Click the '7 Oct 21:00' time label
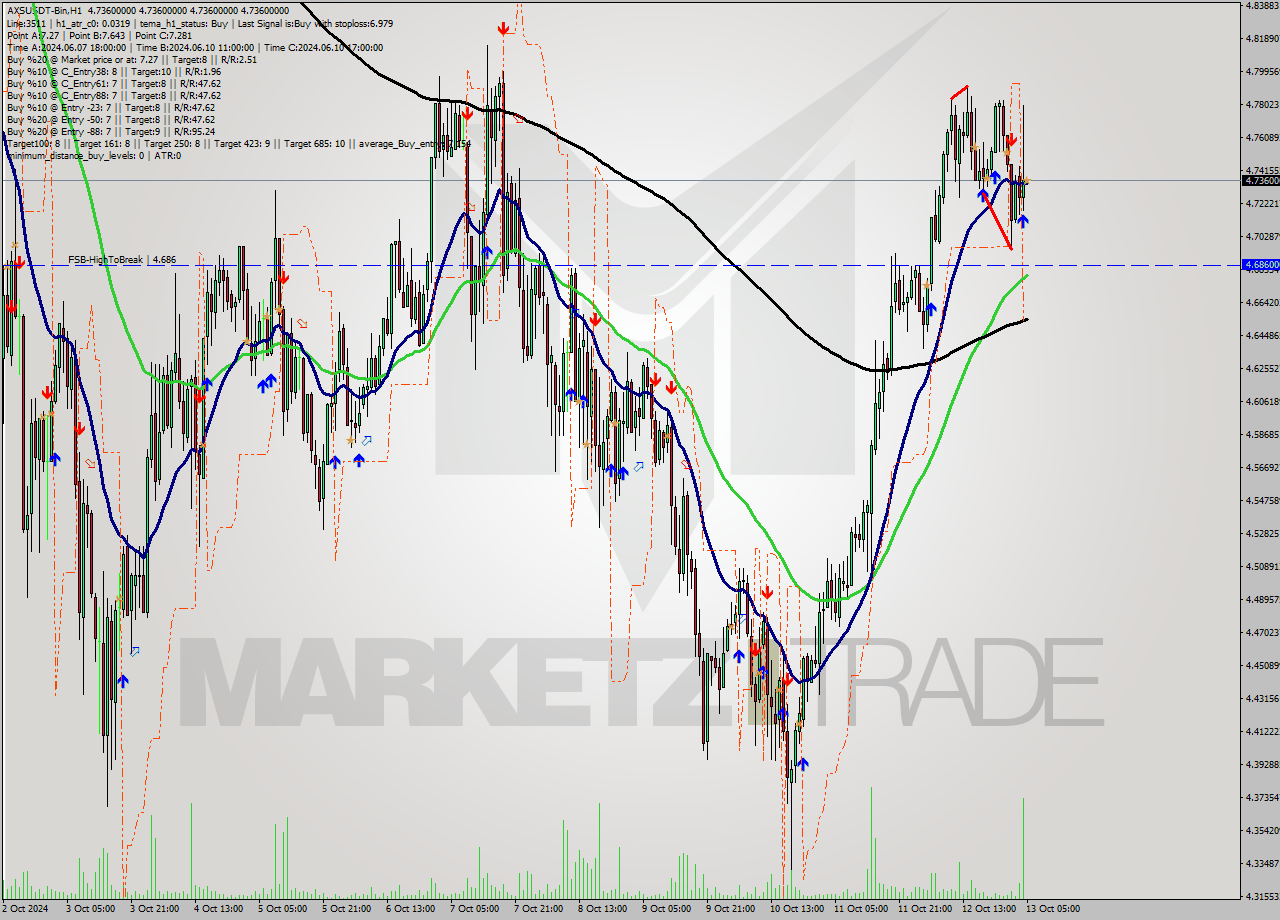 point(538,909)
